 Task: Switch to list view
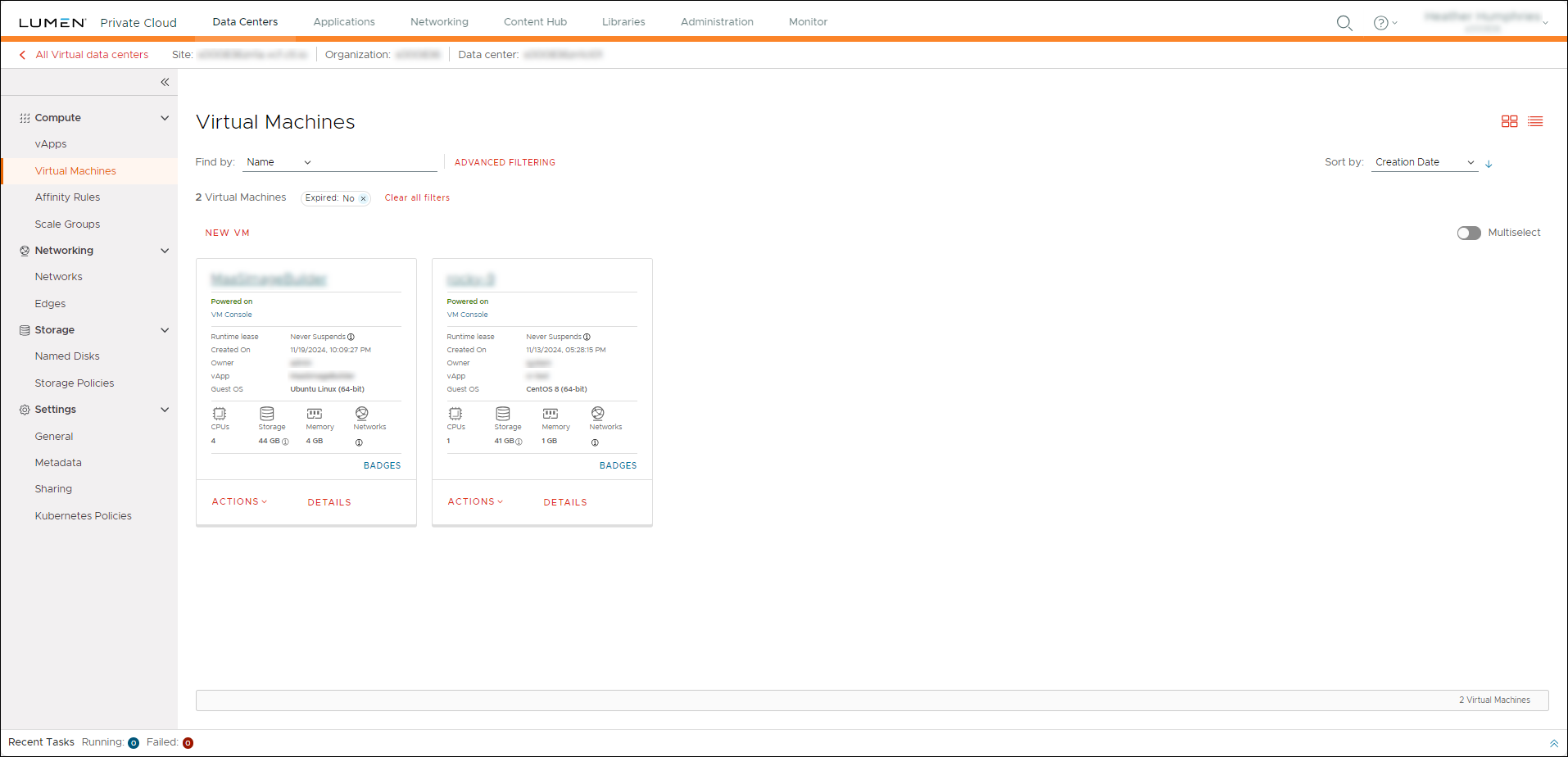[x=1535, y=120]
